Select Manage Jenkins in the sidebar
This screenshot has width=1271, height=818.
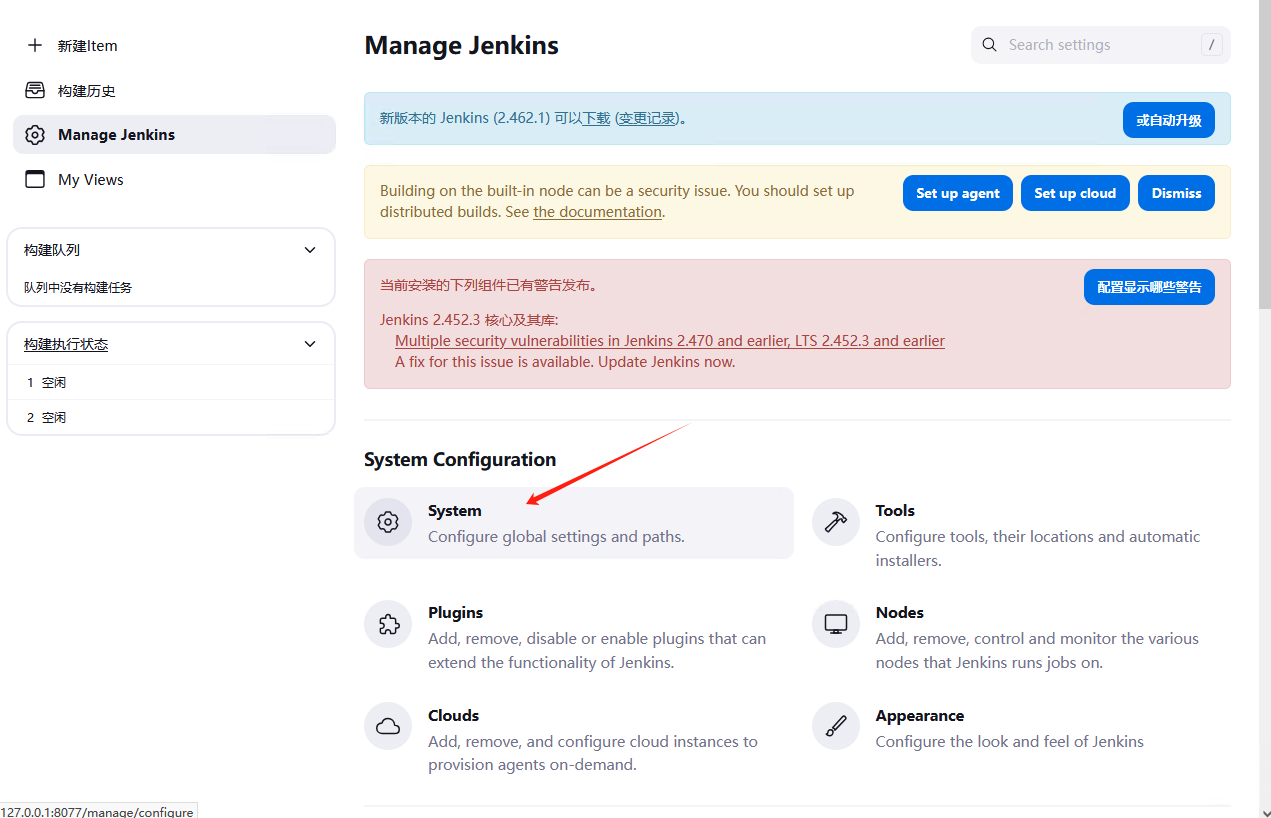(174, 135)
